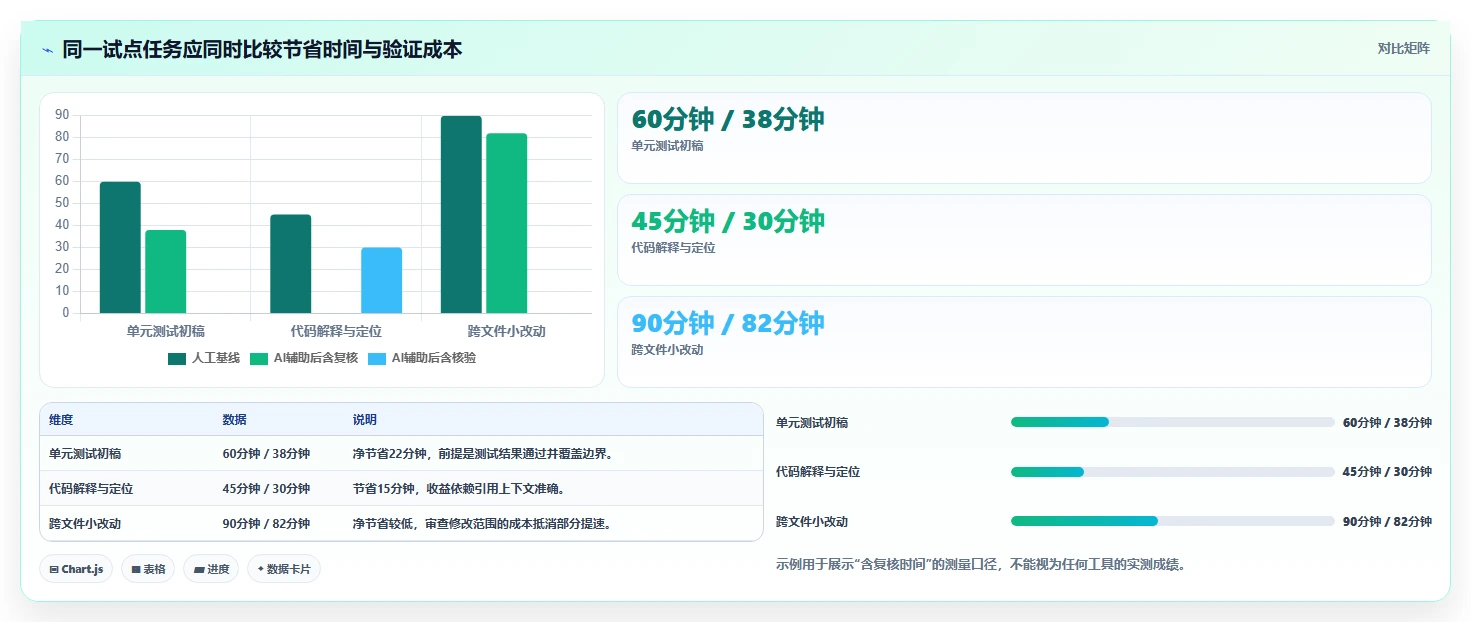Click the 维度 table column header

pyautogui.click(x=61, y=420)
